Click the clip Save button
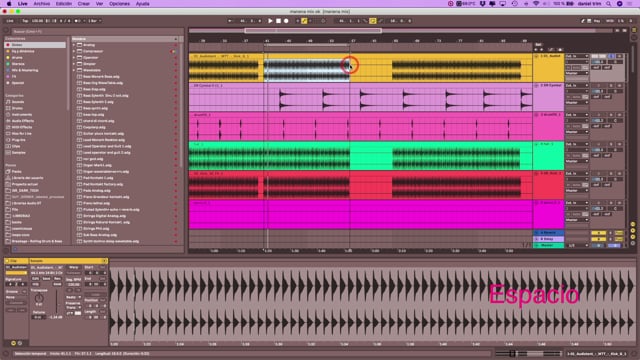Image resolution: width=640 pixels, height=360 pixels. coord(46,279)
